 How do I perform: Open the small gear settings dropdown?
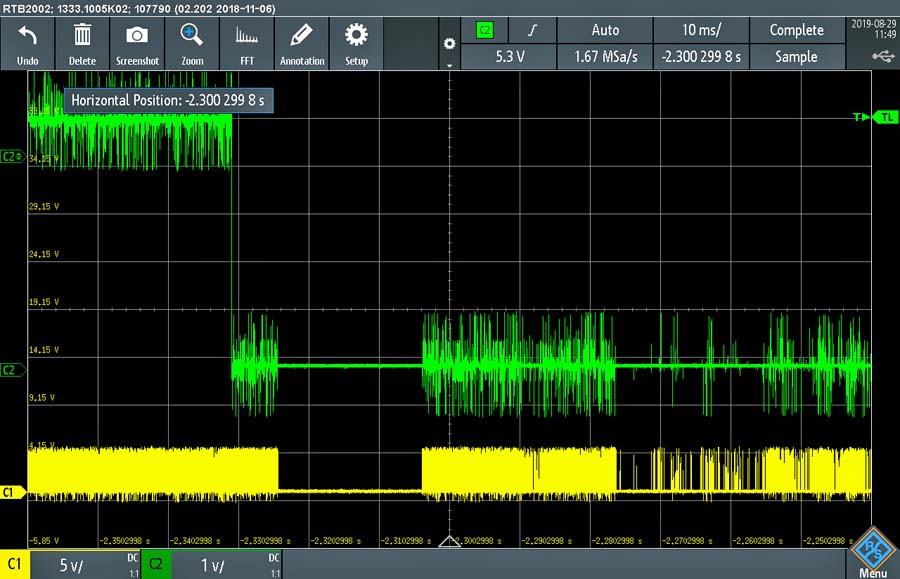(x=449, y=44)
